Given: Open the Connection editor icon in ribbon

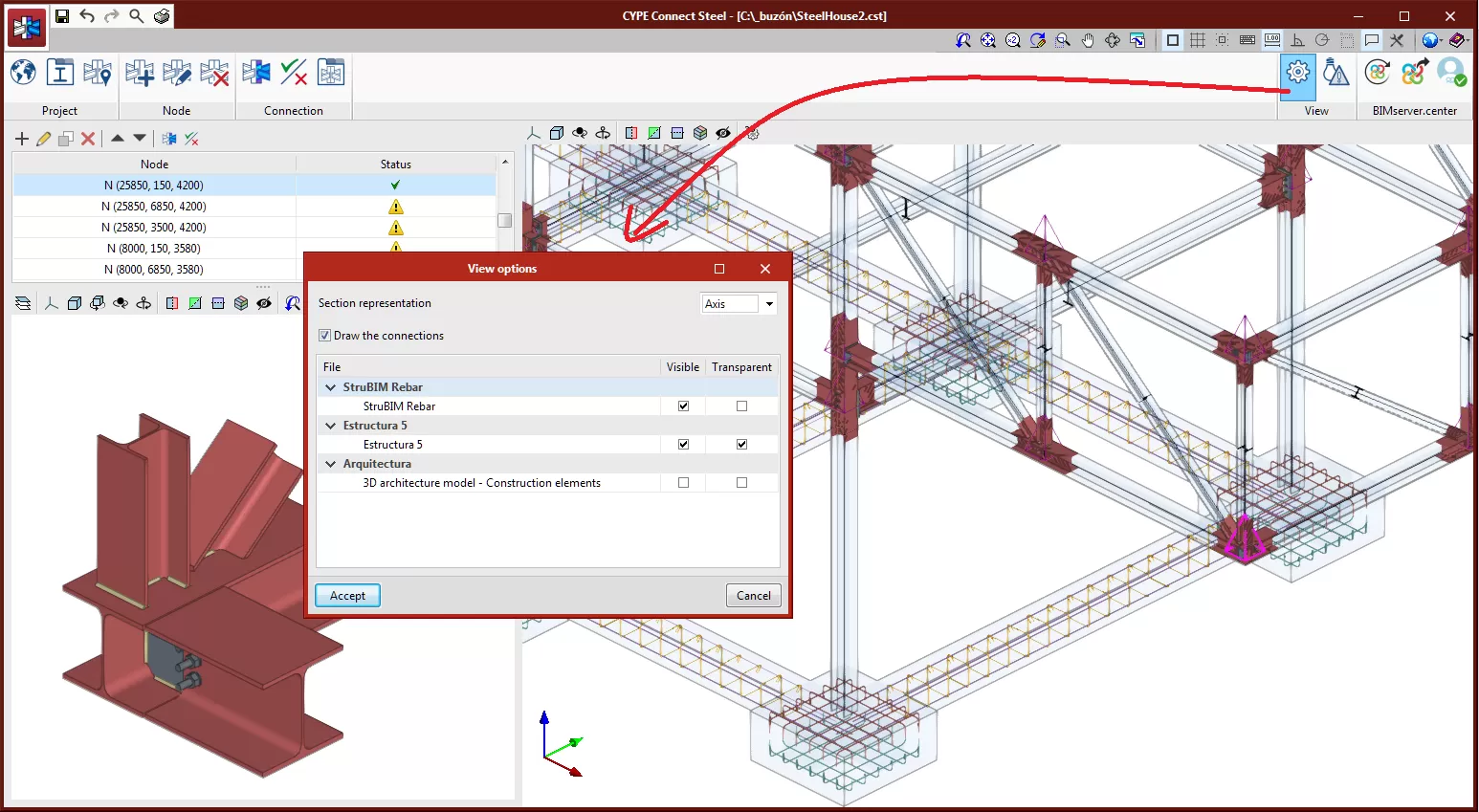Looking at the screenshot, I should (x=256, y=73).
